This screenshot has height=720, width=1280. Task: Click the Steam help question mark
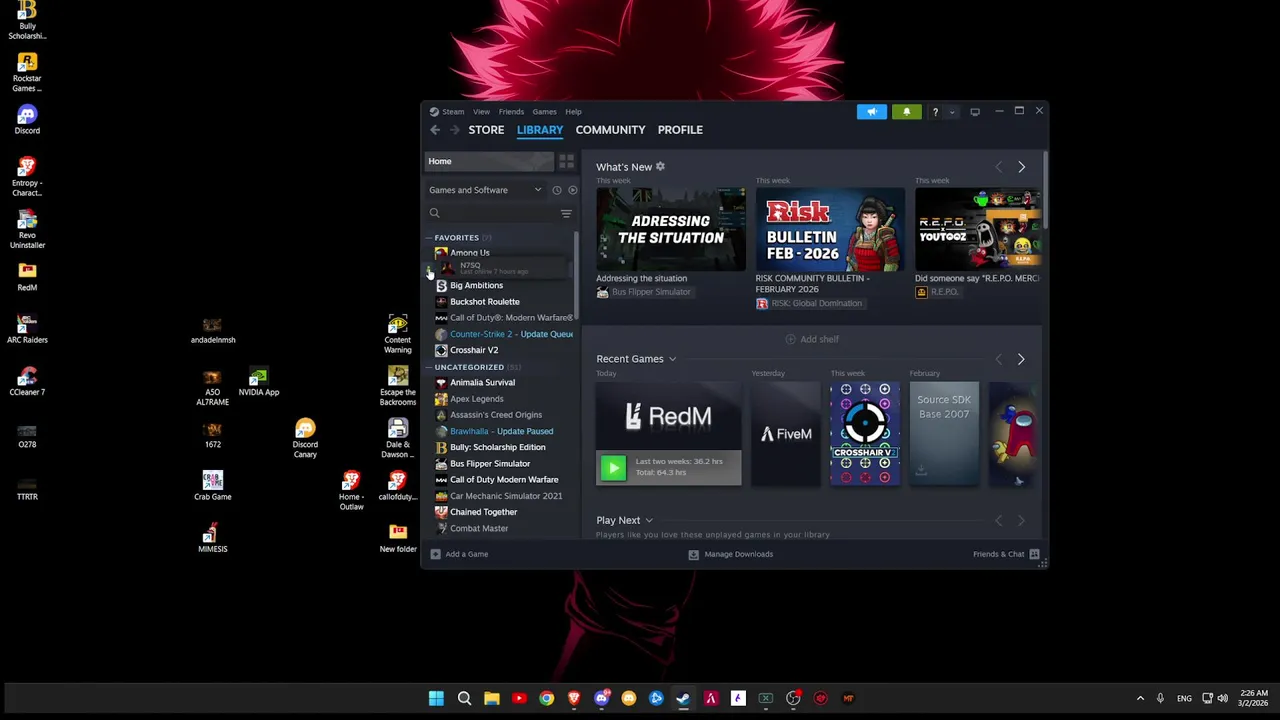click(935, 112)
